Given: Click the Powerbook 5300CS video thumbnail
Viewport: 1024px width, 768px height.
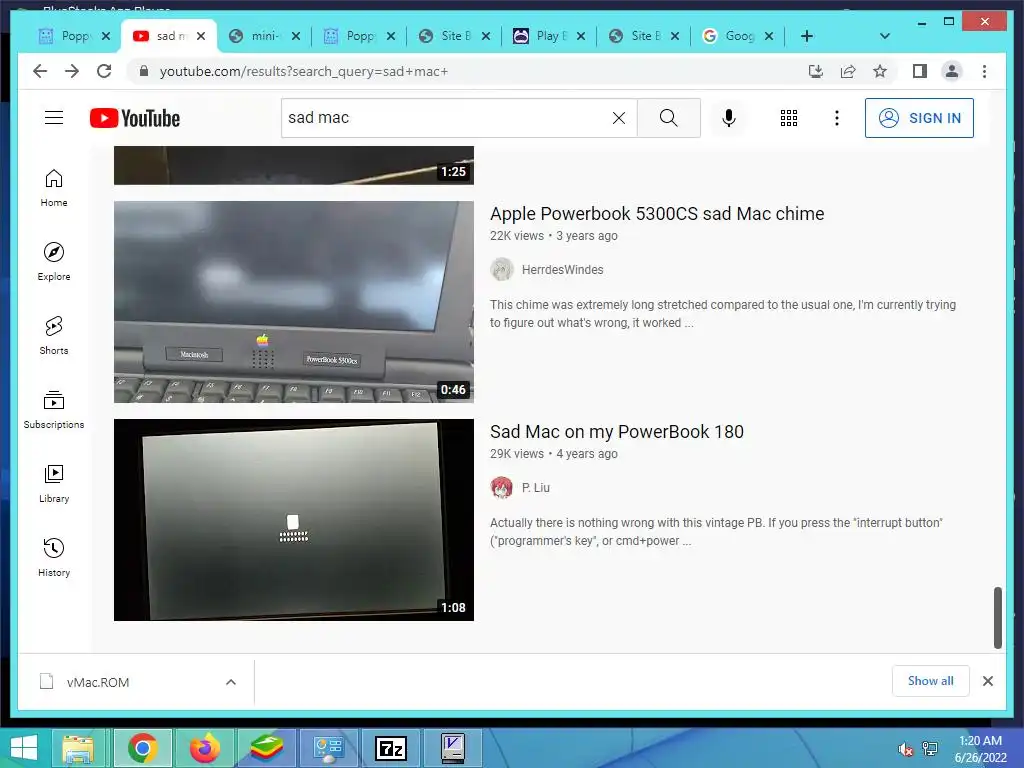Looking at the screenshot, I should click(294, 302).
